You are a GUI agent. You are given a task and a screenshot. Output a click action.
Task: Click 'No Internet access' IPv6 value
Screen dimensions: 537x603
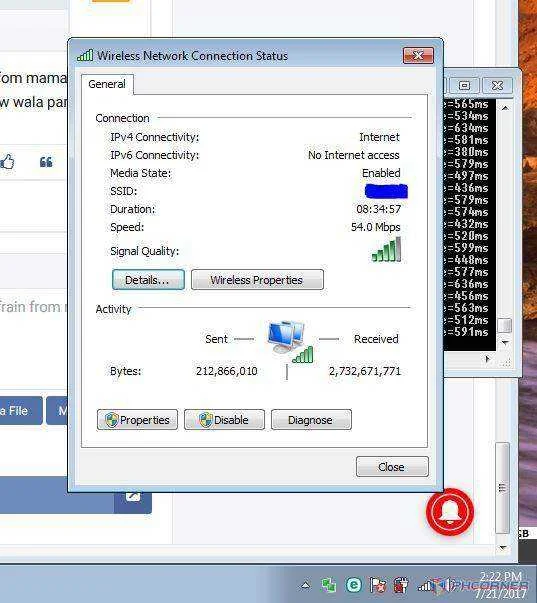point(354,155)
